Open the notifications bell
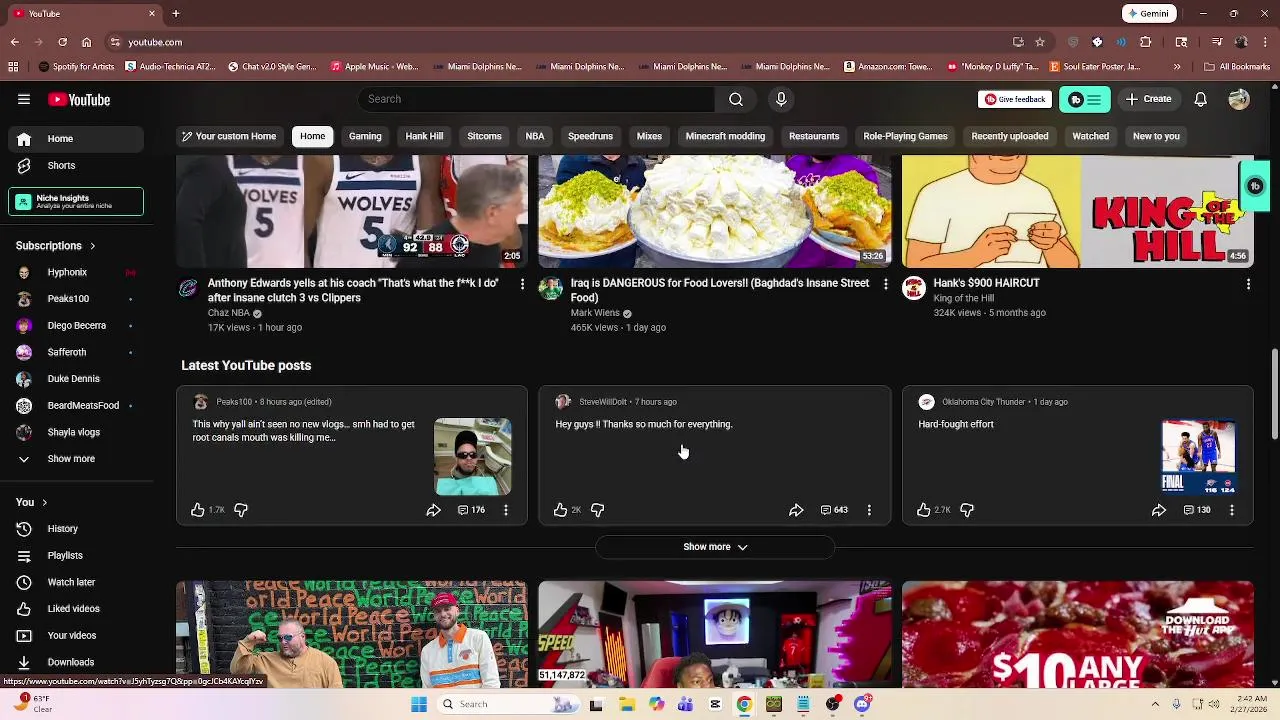 coord(1200,99)
